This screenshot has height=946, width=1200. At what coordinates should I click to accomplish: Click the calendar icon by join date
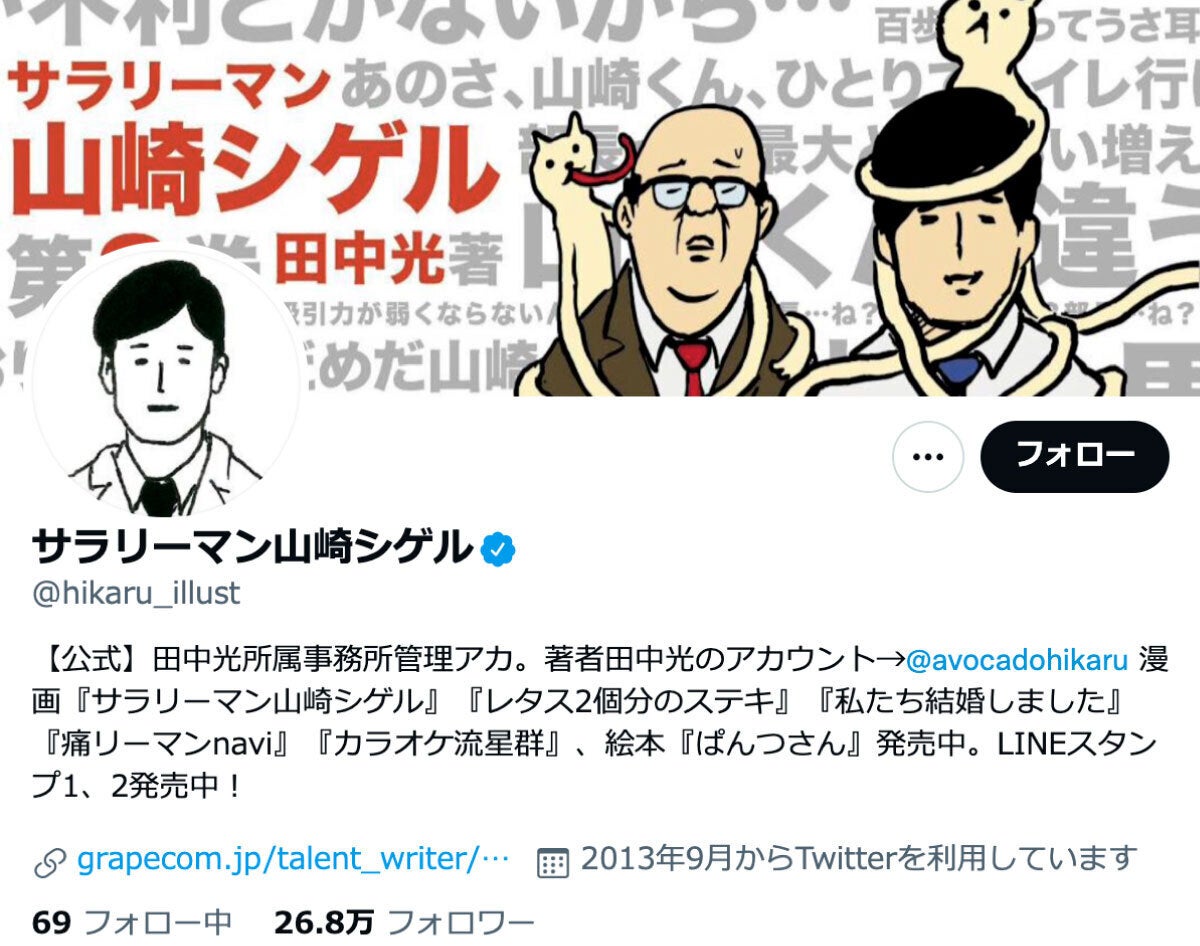pos(553,860)
